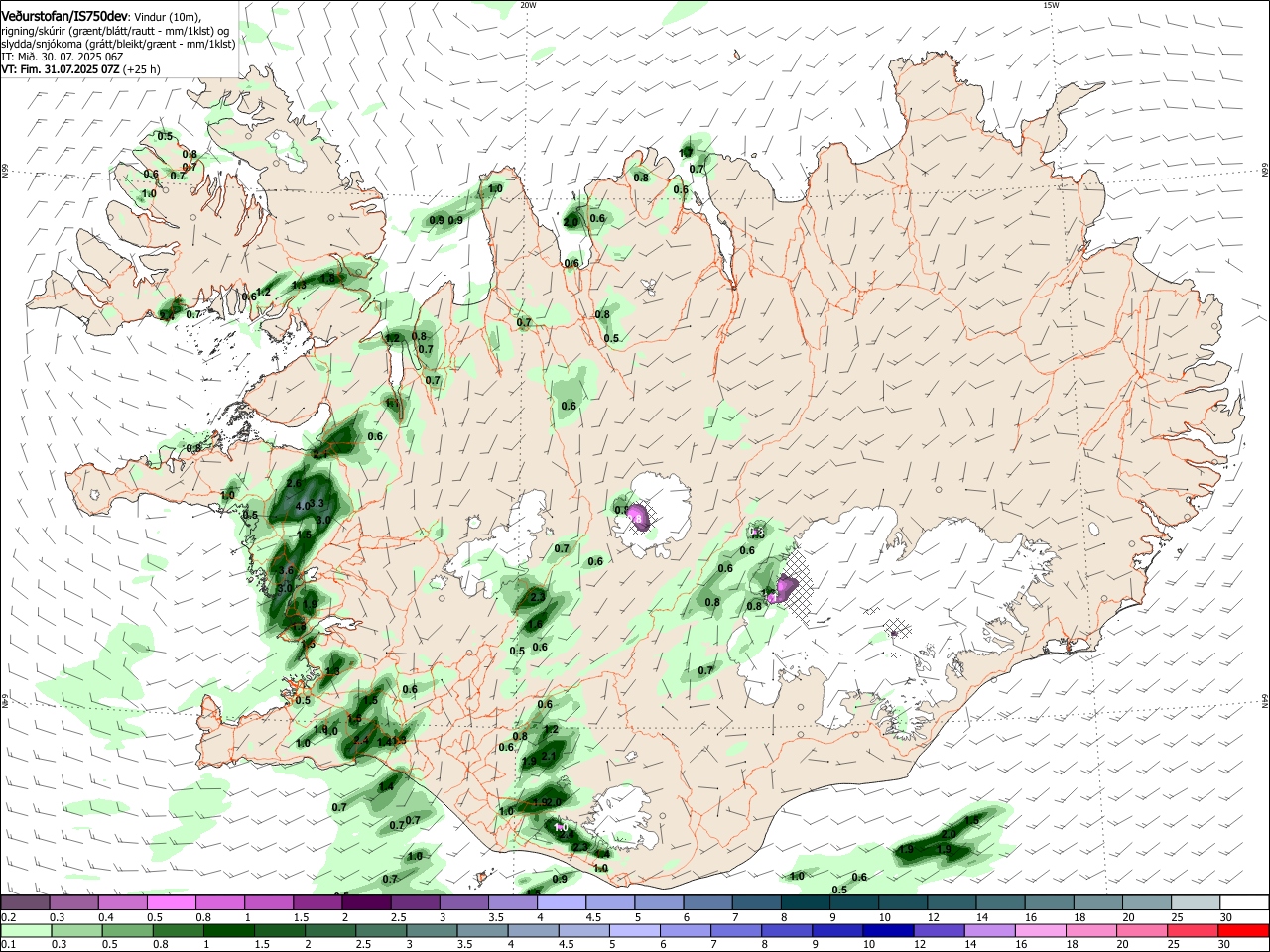This screenshot has height=952, width=1270.
Task: Click the '3.3' precipitation value beside 4.0
Action: (x=317, y=504)
